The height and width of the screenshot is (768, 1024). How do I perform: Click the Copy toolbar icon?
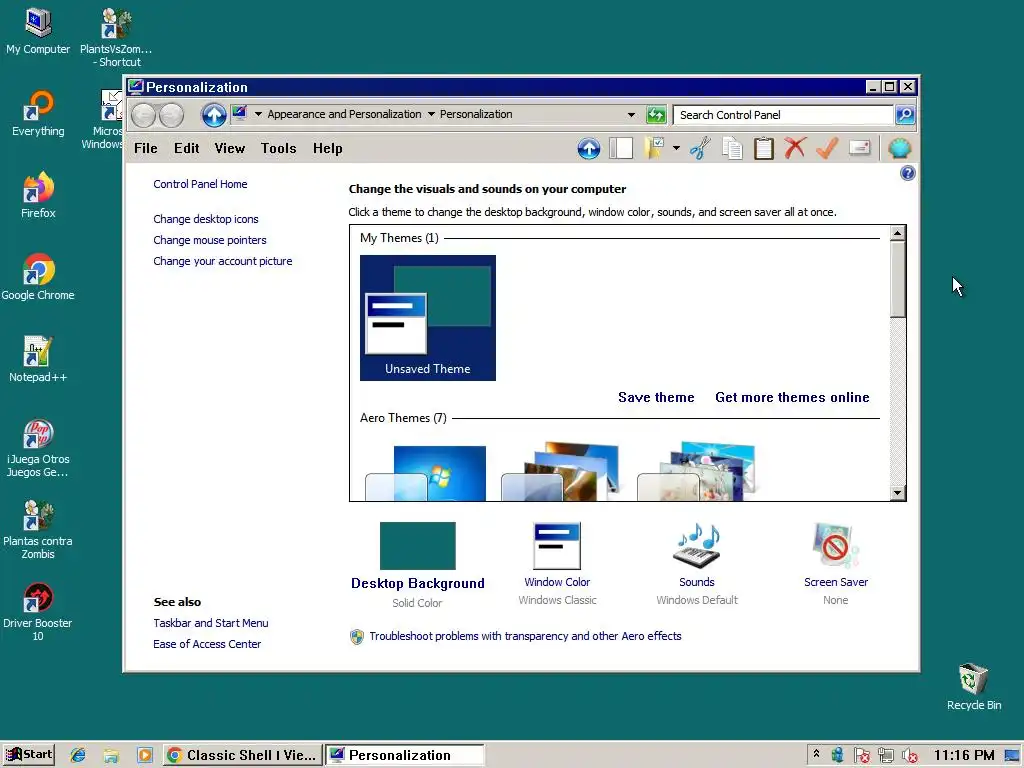pos(732,149)
